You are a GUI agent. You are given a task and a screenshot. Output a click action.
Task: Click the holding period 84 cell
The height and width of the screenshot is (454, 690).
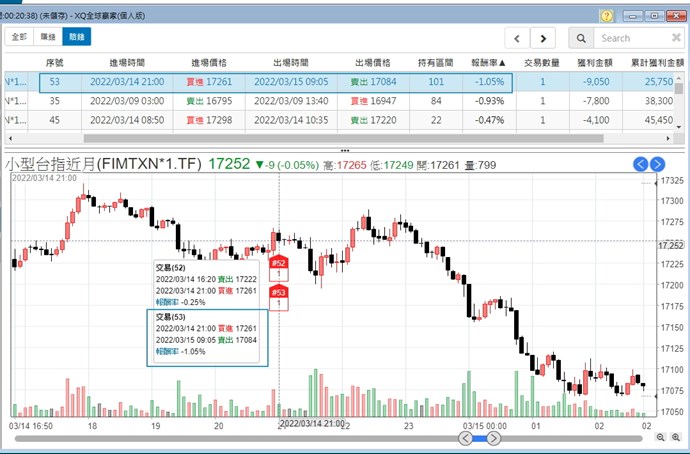(x=436, y=101)
